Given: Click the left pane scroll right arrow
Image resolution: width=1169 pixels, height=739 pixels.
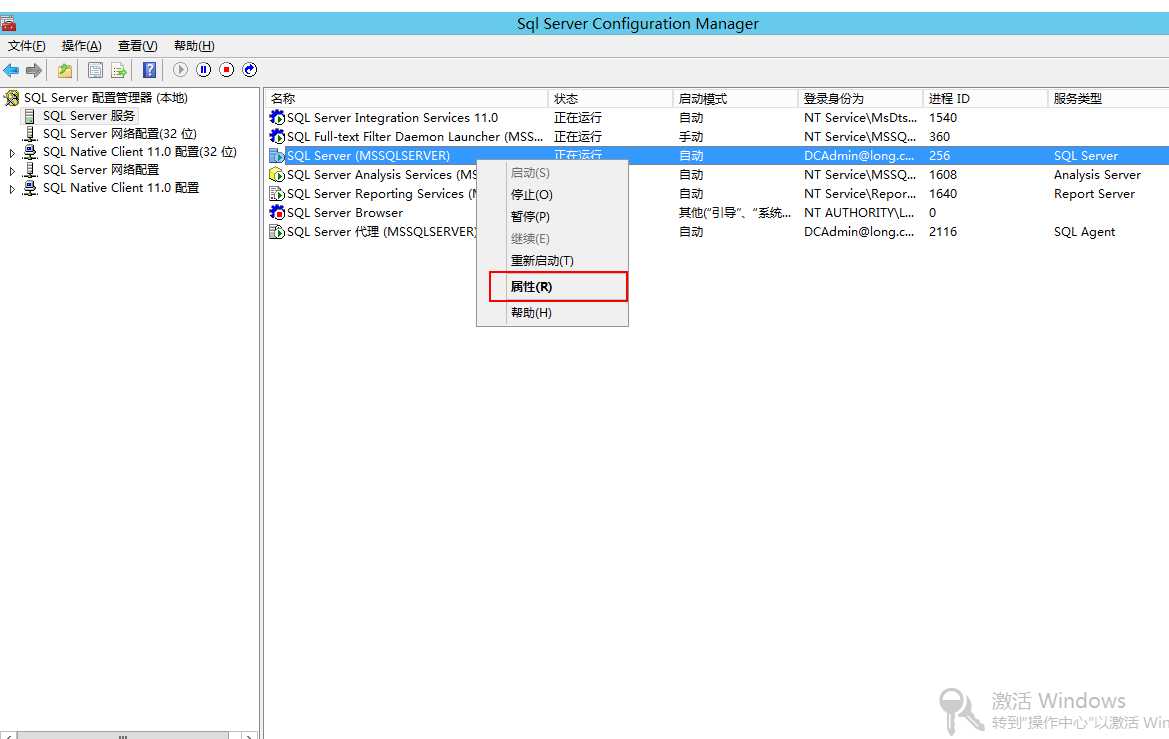Looking at the screenshot, I should [248, 735].
